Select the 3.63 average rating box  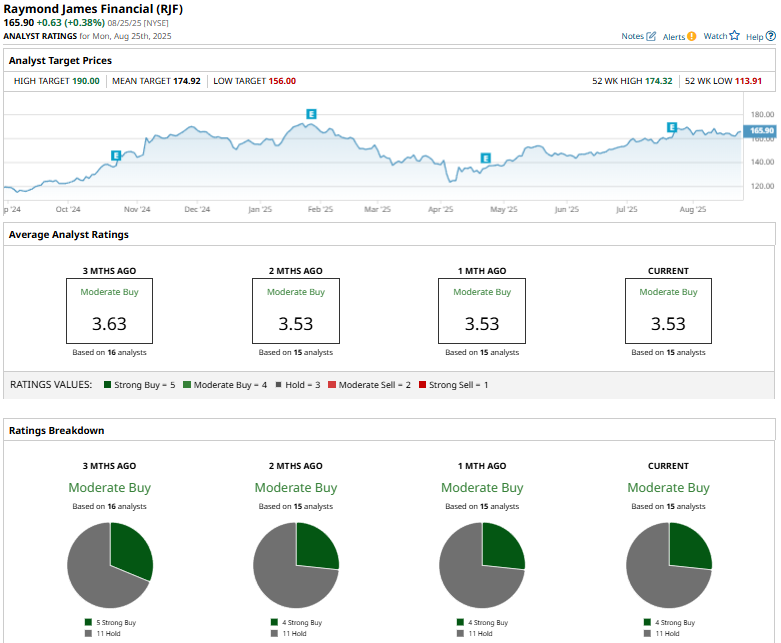[110, 311]
